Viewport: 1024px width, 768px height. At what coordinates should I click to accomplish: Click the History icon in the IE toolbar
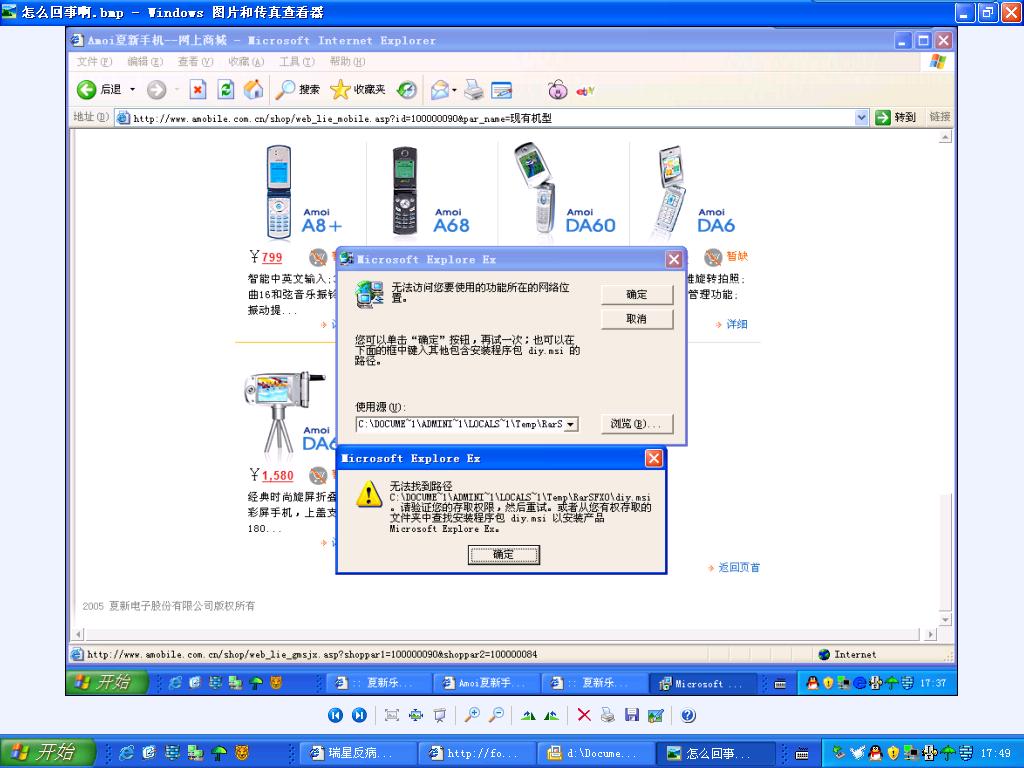[407, 89]
